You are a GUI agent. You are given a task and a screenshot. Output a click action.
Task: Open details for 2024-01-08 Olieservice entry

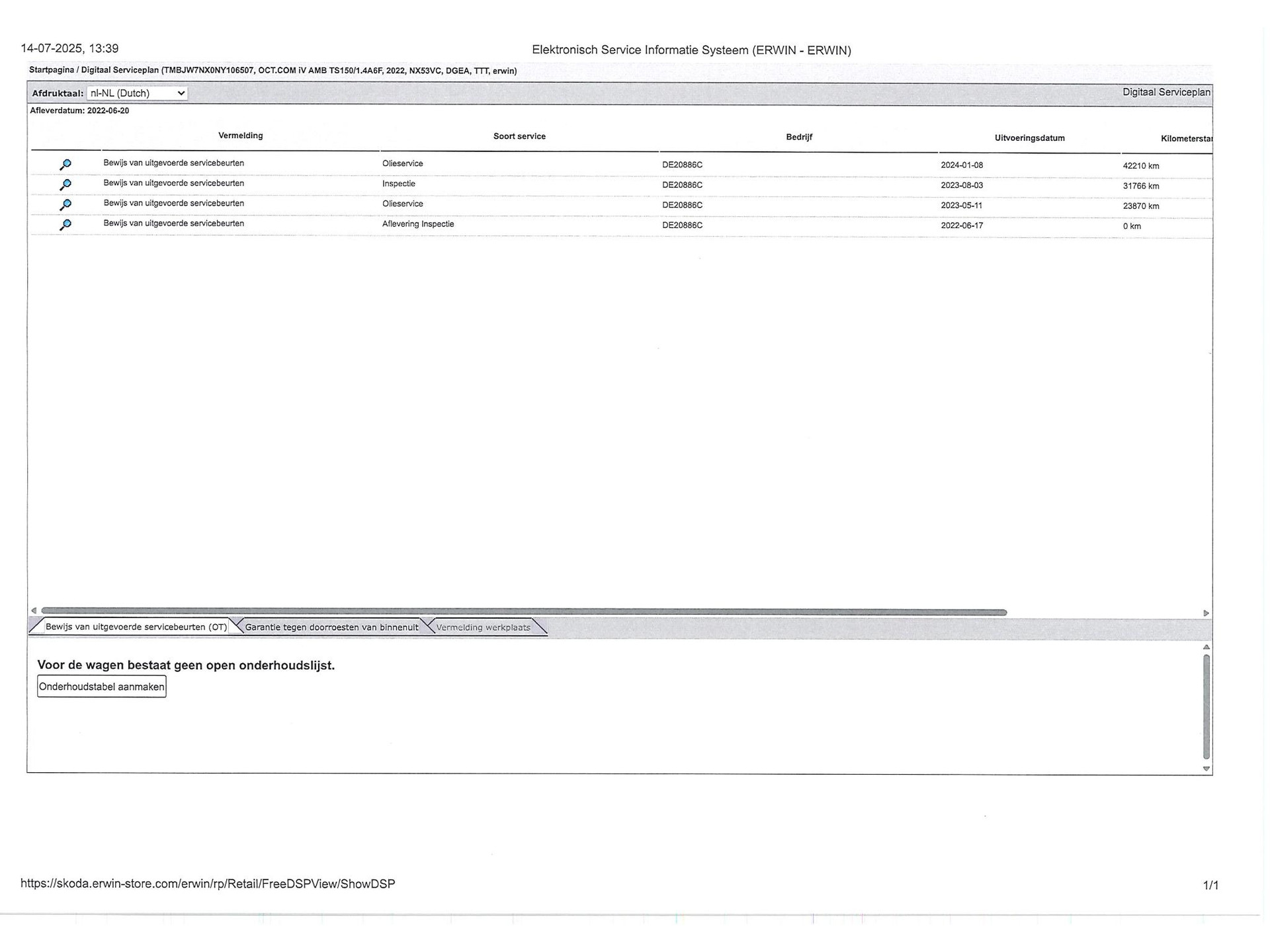tap(65, 165)
